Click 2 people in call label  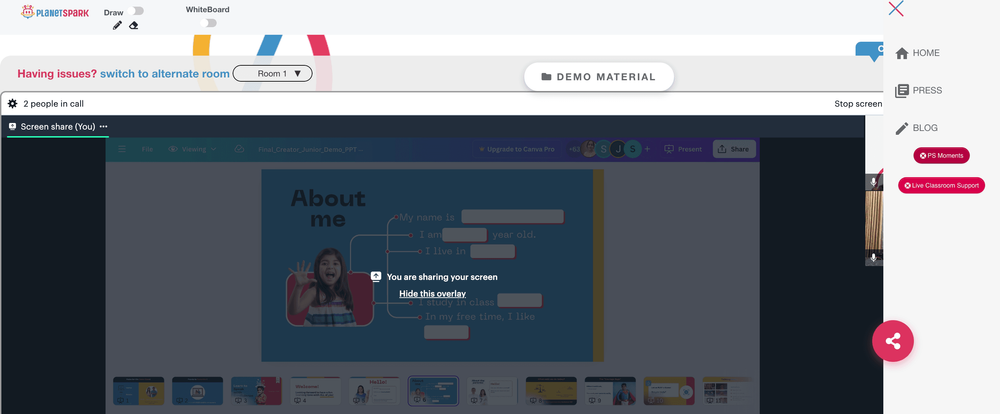pyautogui.click(x=54, y=103)
